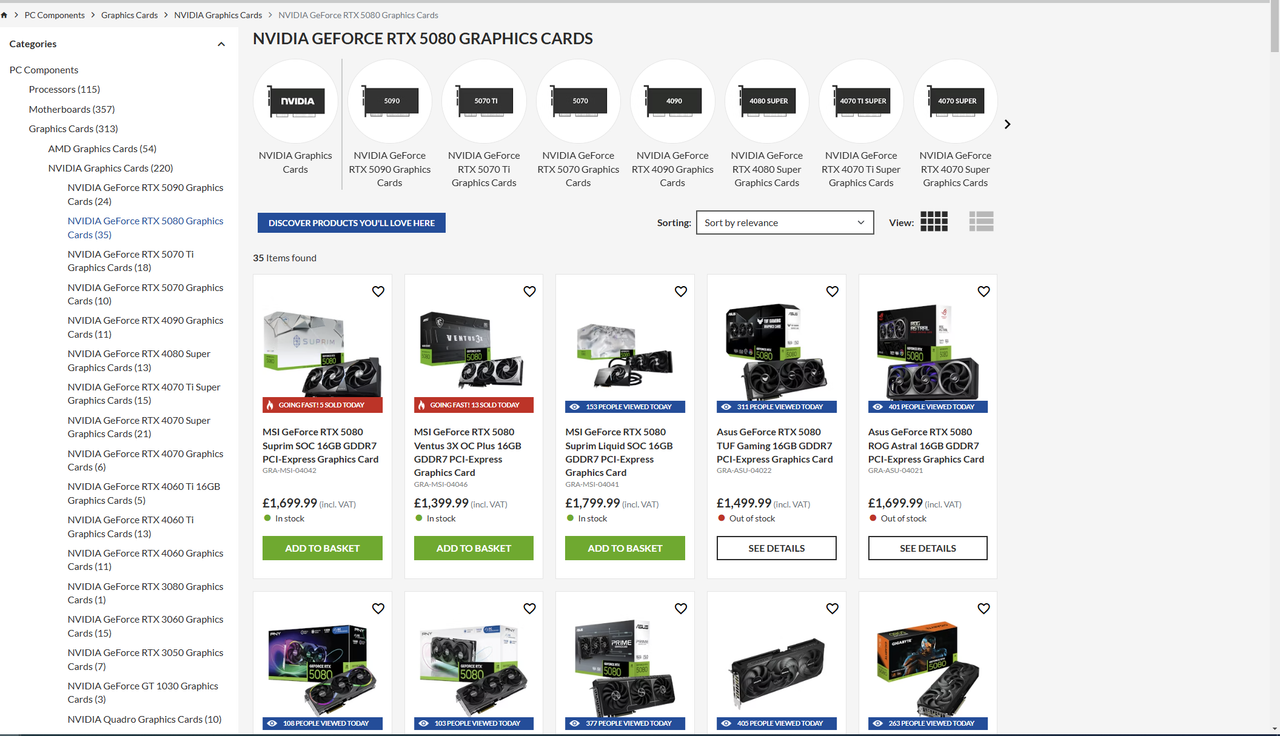
Task: Select RTX 5070 Ti Graphics Cards (18) in sidebar
Action: [131, 261]
